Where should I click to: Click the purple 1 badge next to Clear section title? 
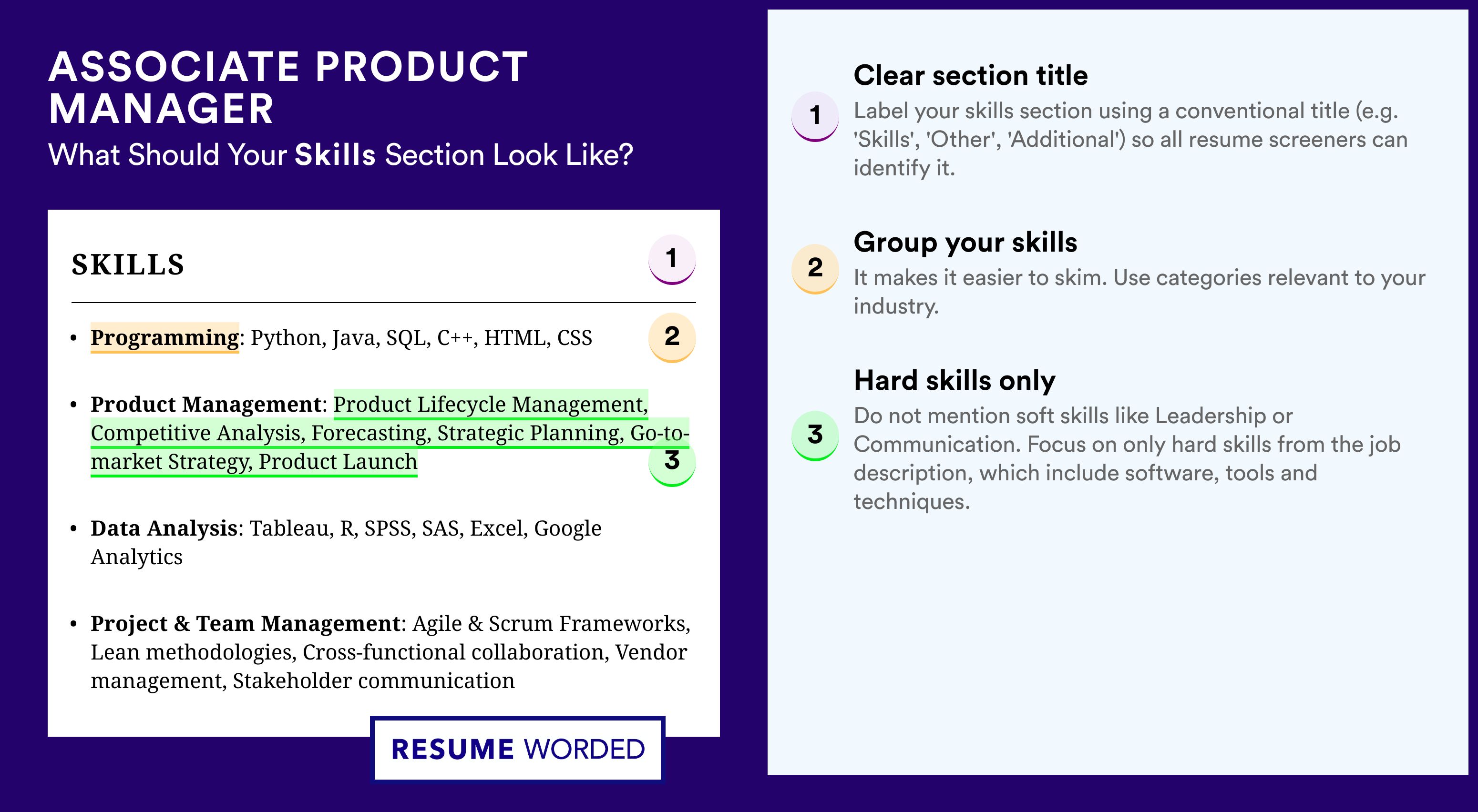click(815, 116)
